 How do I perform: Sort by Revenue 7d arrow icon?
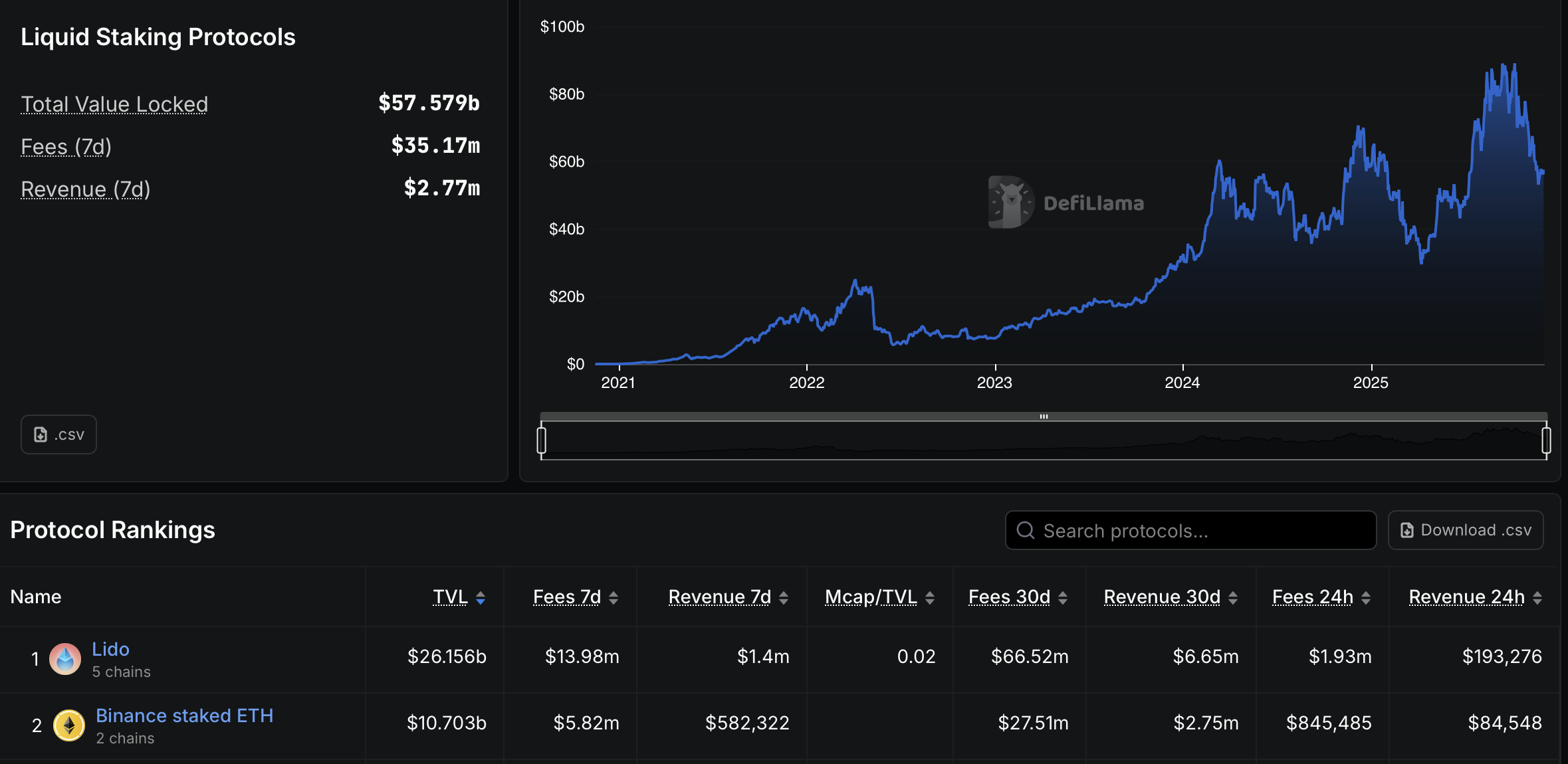coord(784,598)
